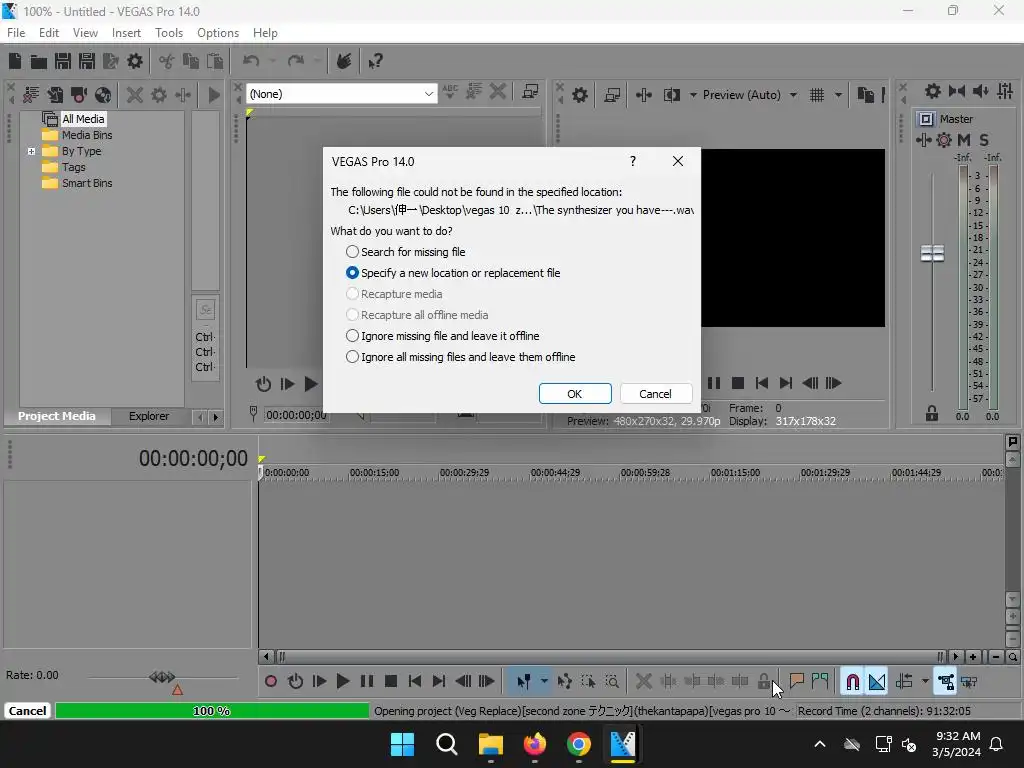Switch to the Explorer tab
The width and height of the screenshot is (1024, 768).
pos(149,416)
